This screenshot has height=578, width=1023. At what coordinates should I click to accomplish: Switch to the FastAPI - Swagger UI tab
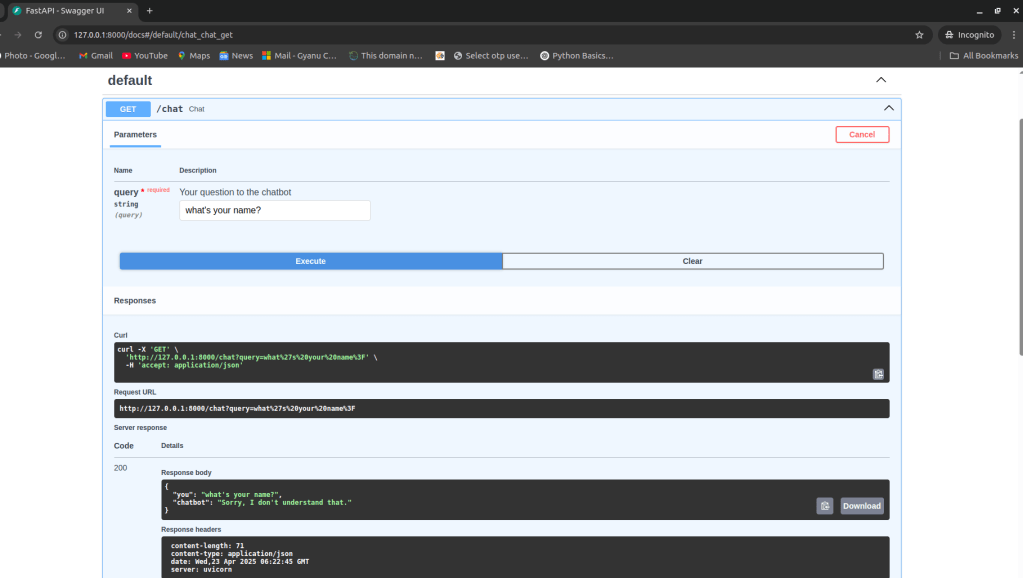65,10
